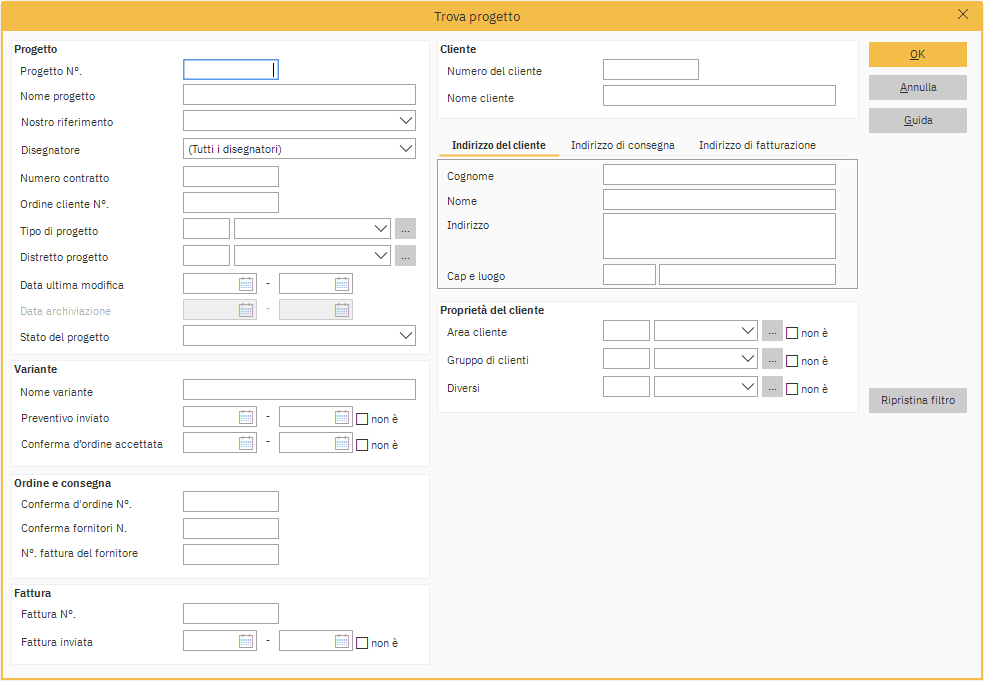Click the browse button next to Distretto progetto
The image size is (984, 681).
pyautogui.click(x=405, y=256)
